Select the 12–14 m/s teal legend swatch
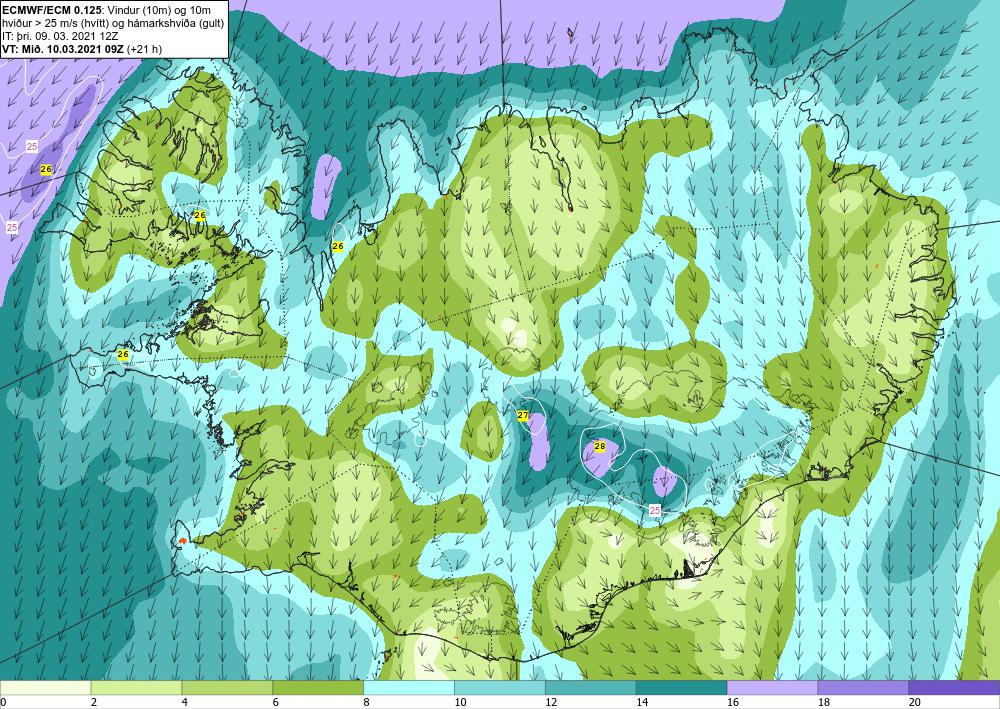The width and height of the screenshot is (1000, 709). pos(591,687)
